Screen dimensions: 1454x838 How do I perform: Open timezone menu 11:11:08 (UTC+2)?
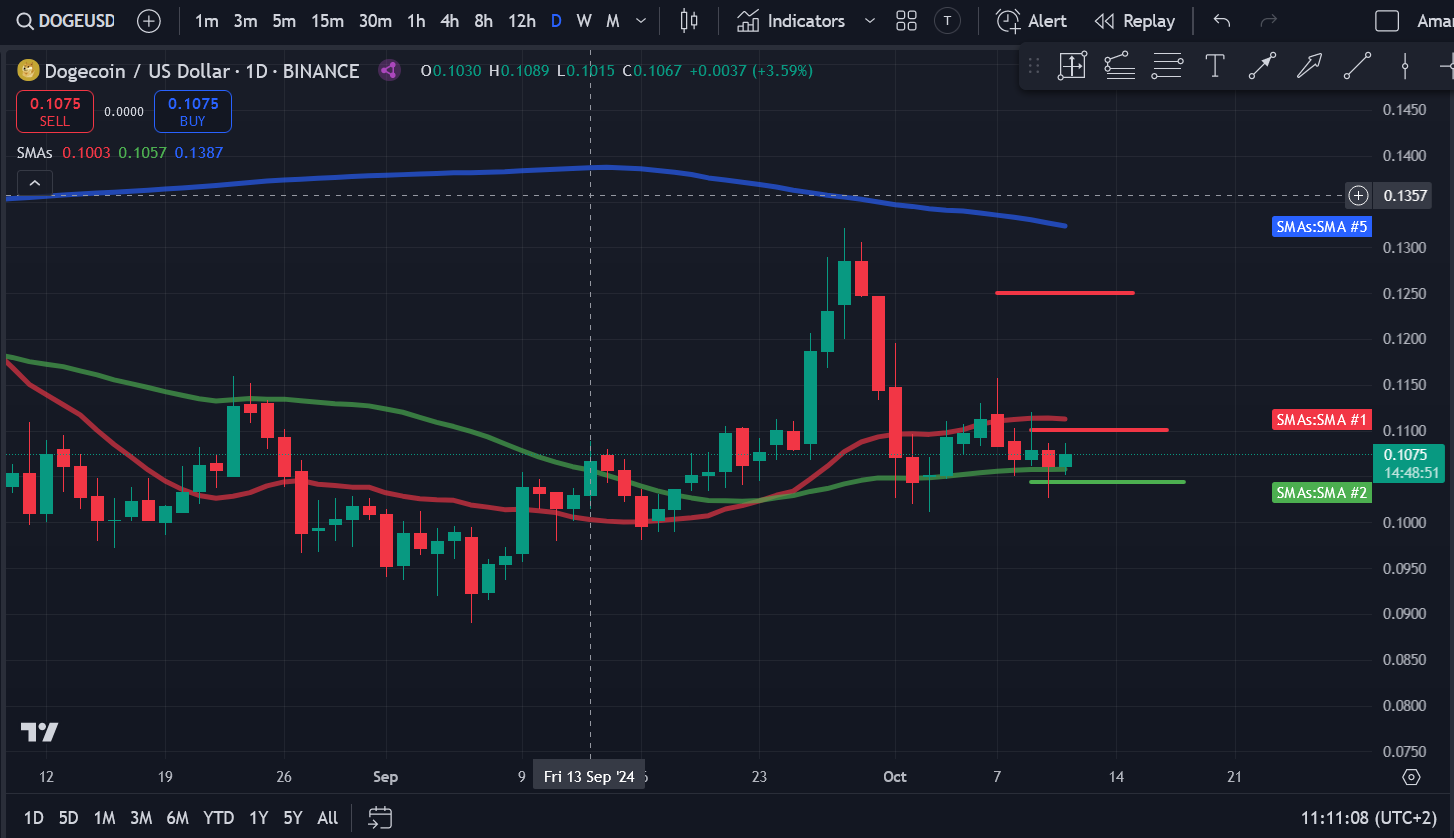(x=1367, y=818)
